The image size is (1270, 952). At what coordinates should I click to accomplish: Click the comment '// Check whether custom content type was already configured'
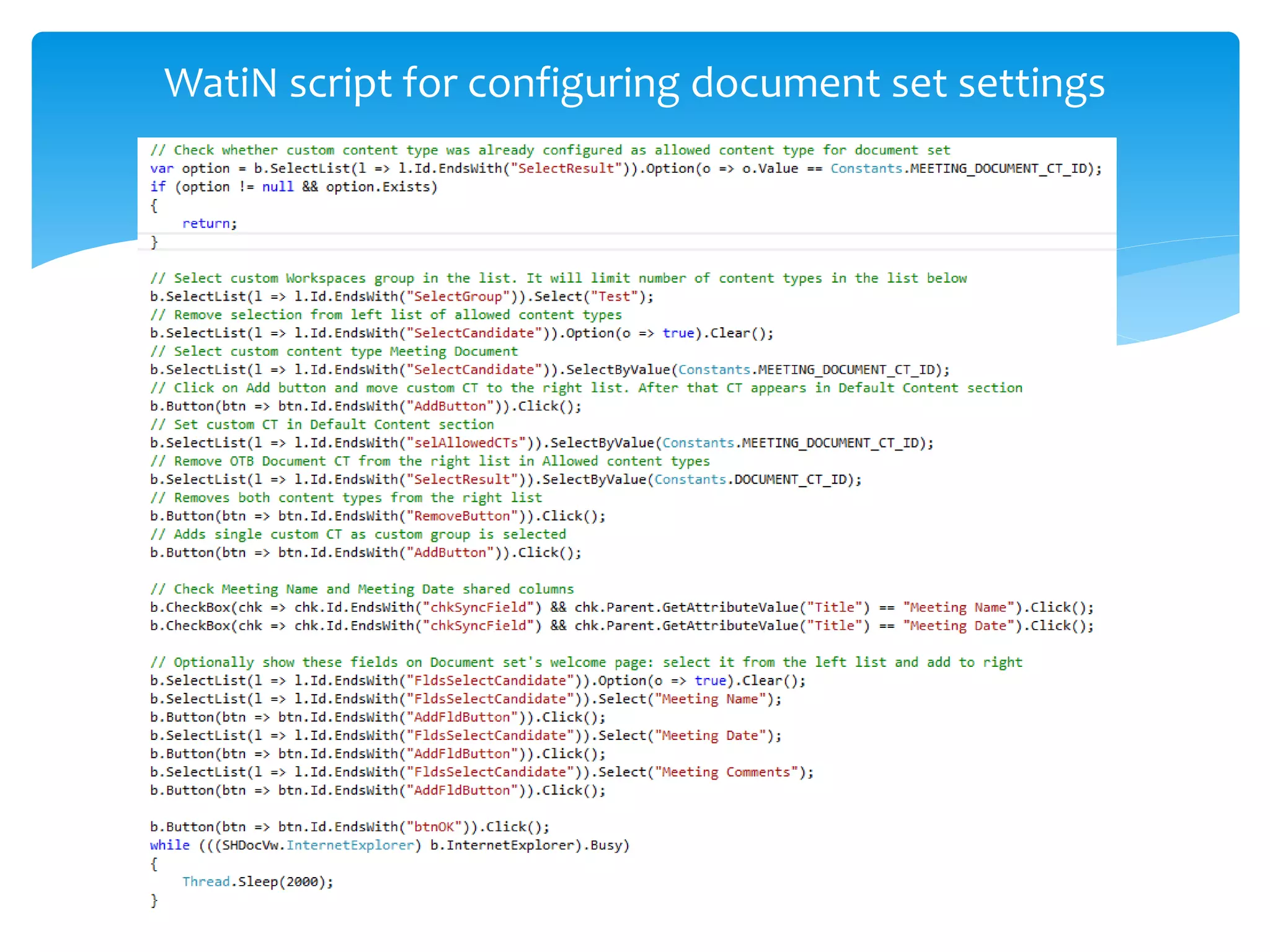pyautogui.click(x=550, y=150)
